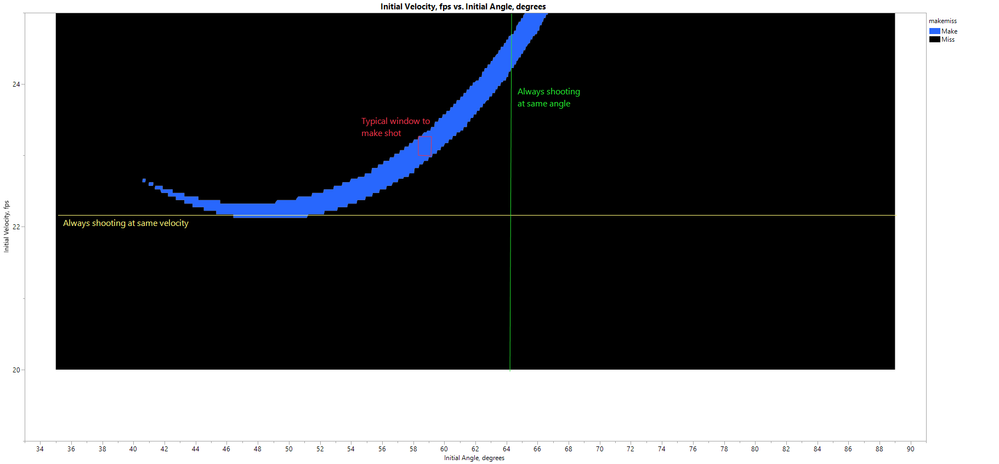Click x-axis tick label 78
999x464 pixels.
724,448
